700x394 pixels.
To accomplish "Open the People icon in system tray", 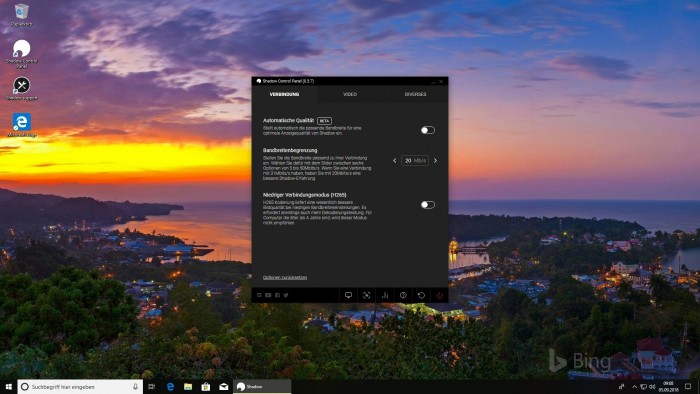I will tap(621, 387).
